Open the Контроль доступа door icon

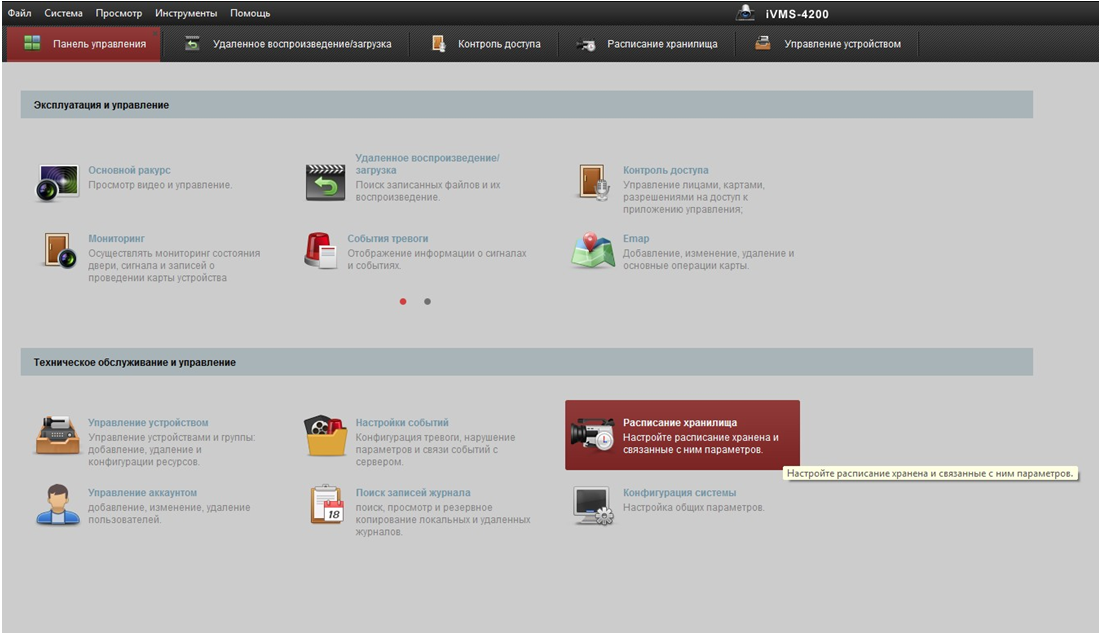click(x=593, y=183)
